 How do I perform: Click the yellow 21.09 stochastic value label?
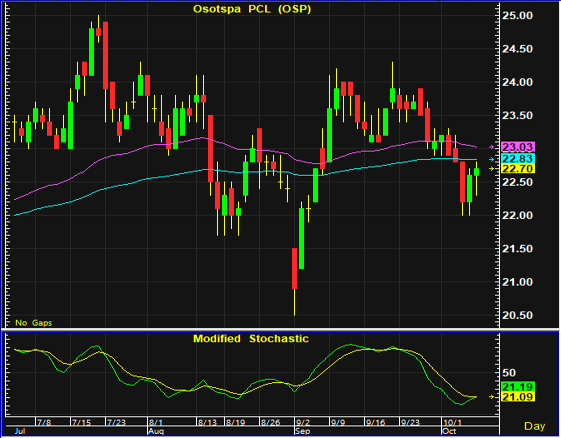[518, 396]
